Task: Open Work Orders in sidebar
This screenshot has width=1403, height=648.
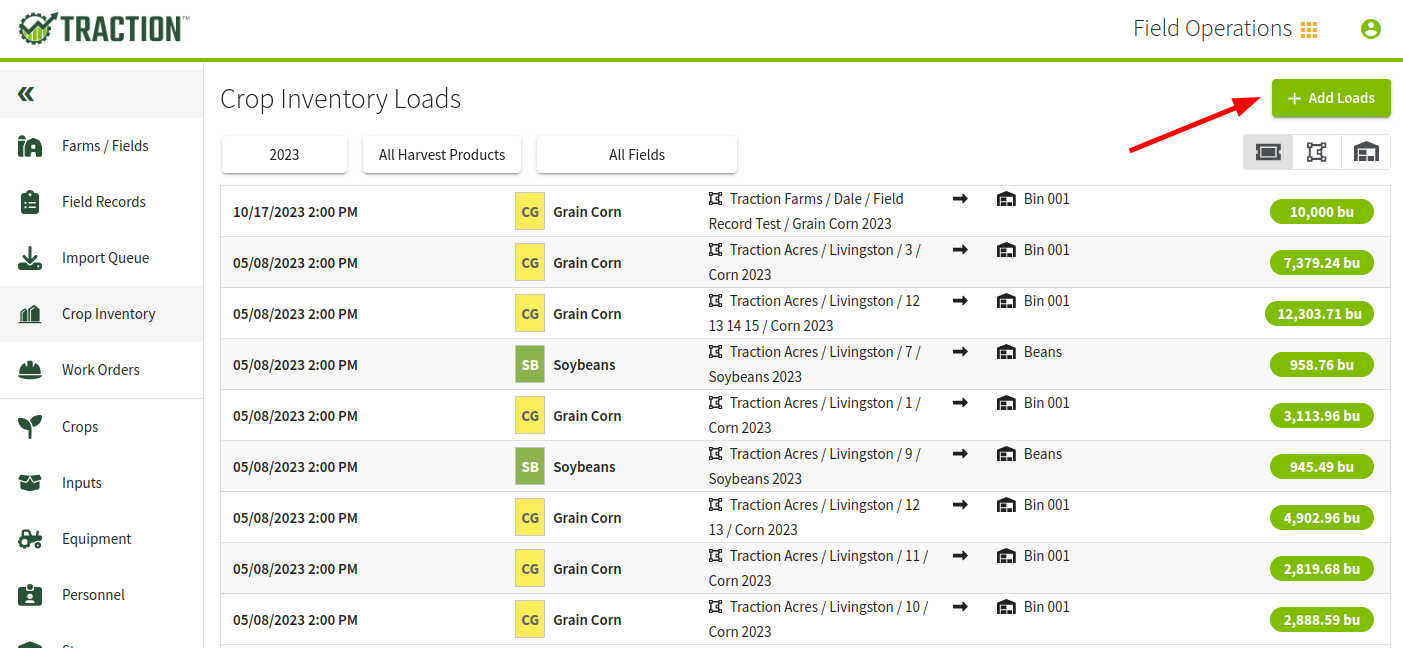Action: click(102, 370)
